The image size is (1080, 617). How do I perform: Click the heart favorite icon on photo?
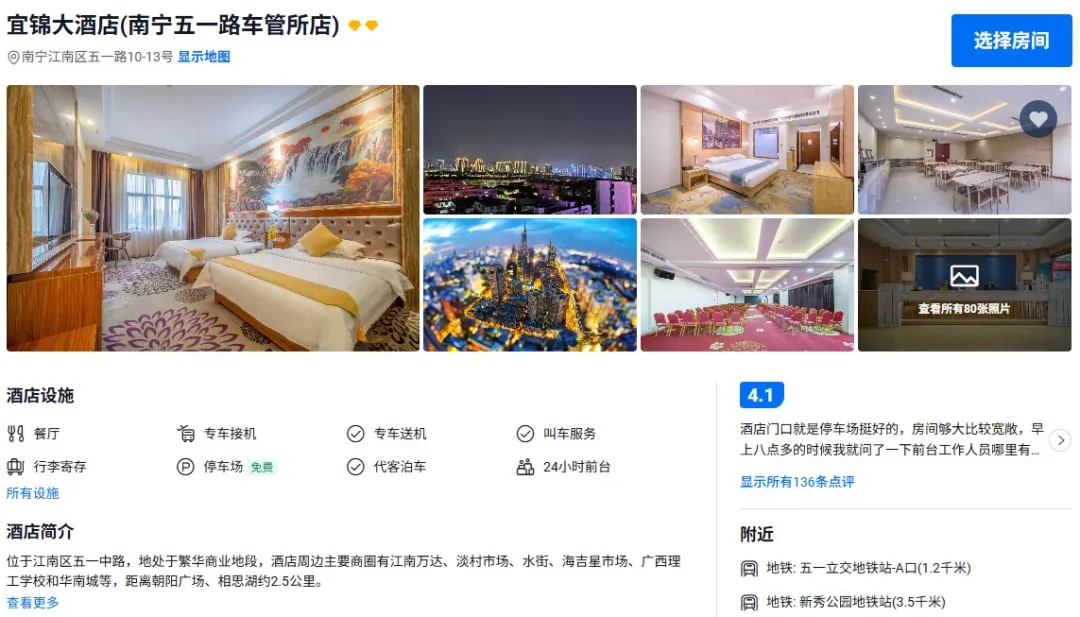pyautogui.click(x=1038, y=118)
